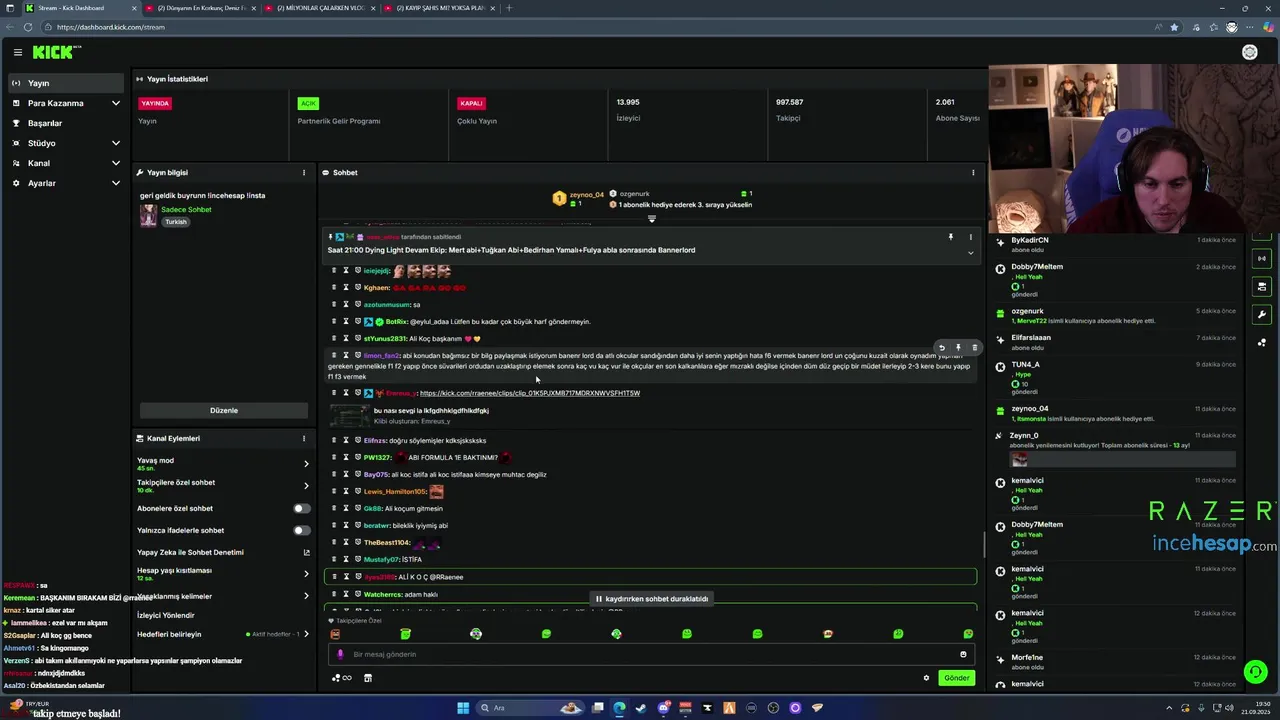Unpin the pinned message via pin icon
Screen dimensions: 1280x720
pos(951,237)
